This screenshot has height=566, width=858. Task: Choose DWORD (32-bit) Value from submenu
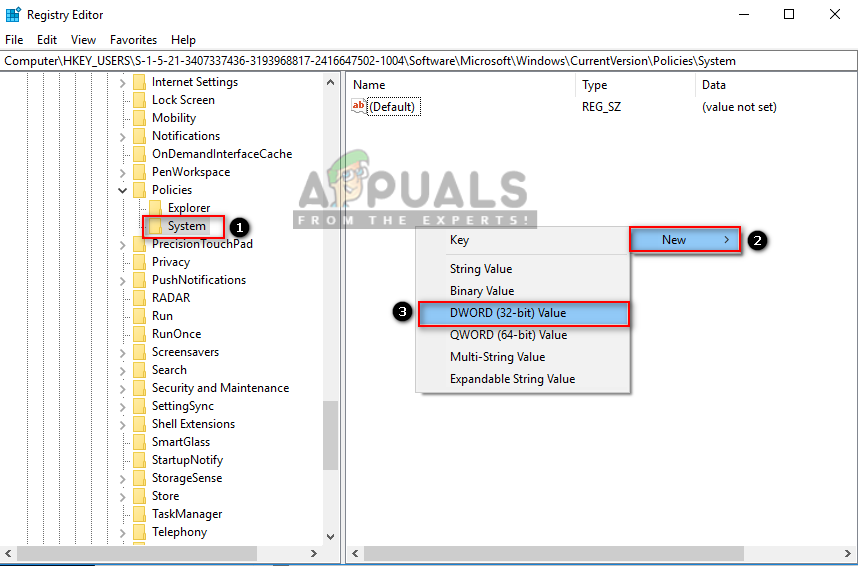pos(524,313)
